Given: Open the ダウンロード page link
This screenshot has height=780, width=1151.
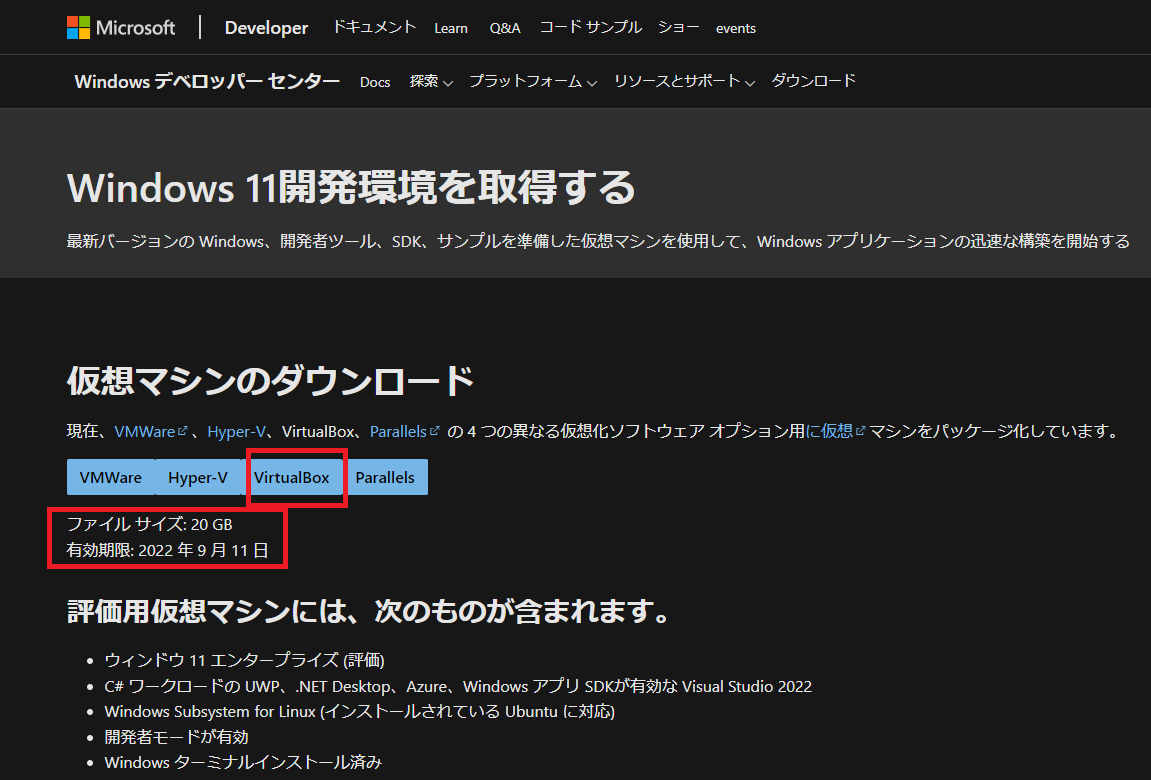Looking at the screenshot, I should pos(813,81).
